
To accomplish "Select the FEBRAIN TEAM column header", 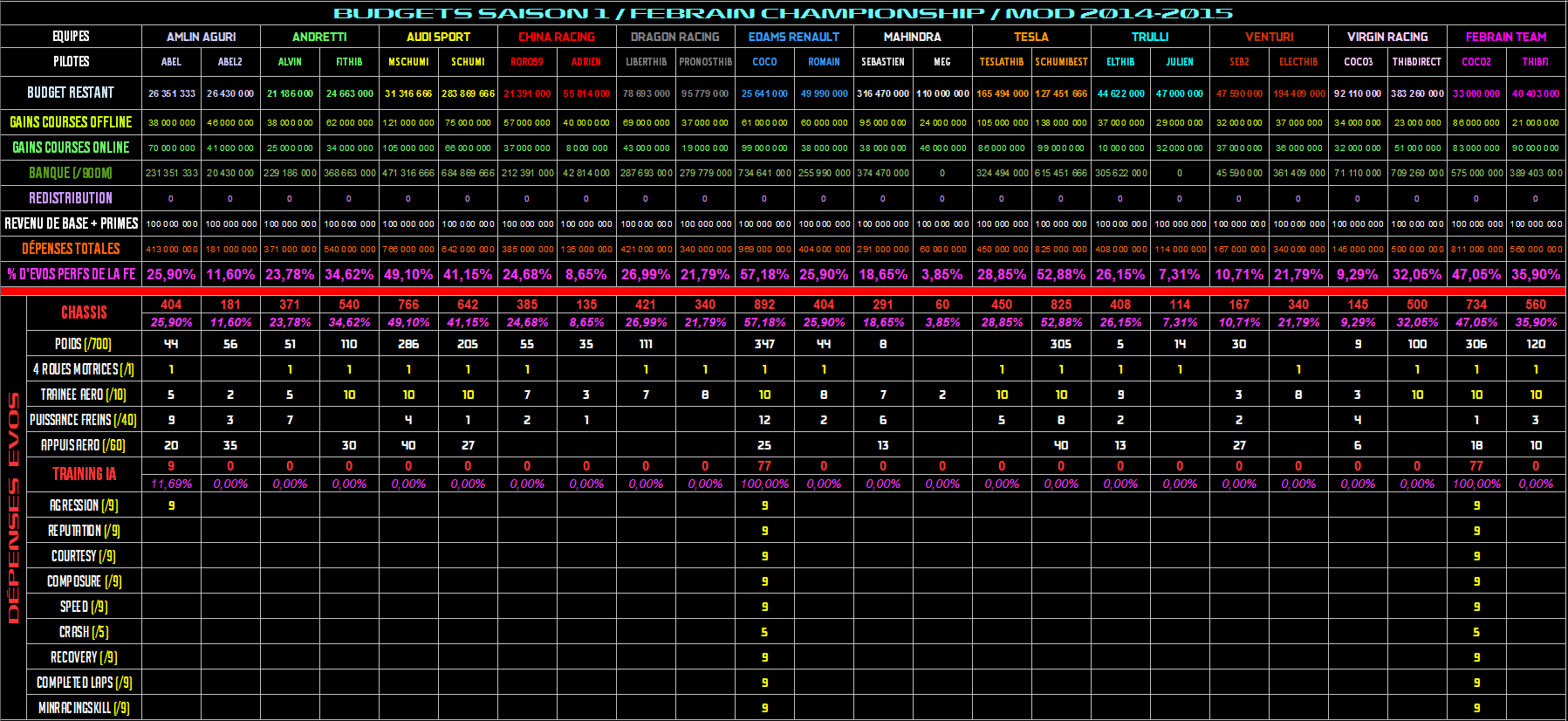I will coord(1505,37).
